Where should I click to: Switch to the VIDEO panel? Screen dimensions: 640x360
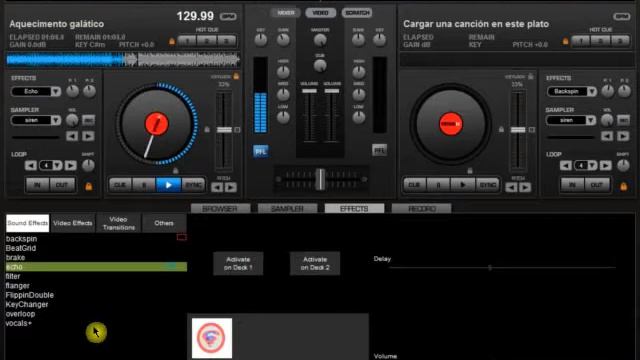coord(320,13)
